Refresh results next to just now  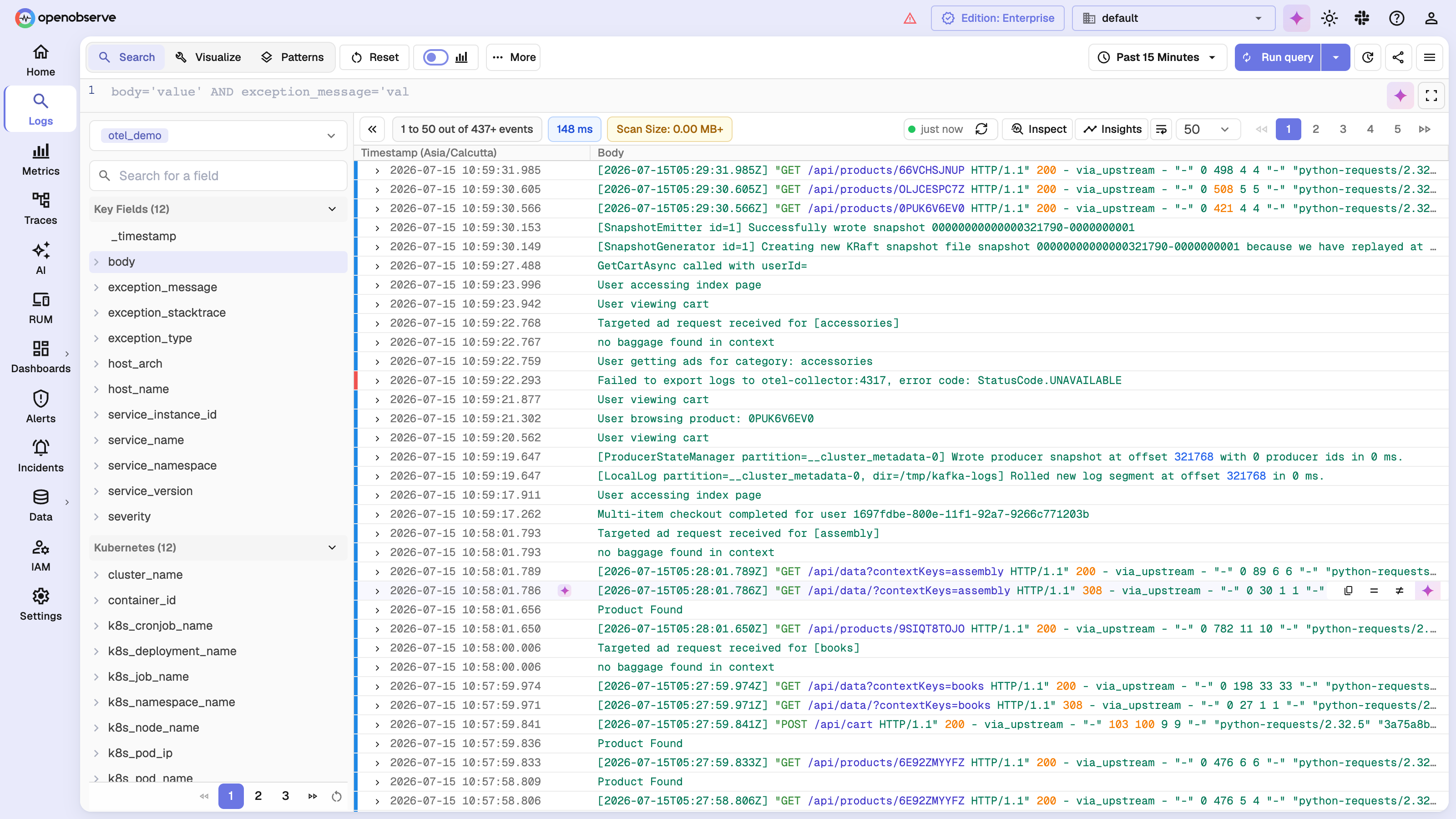click(982, 129)
